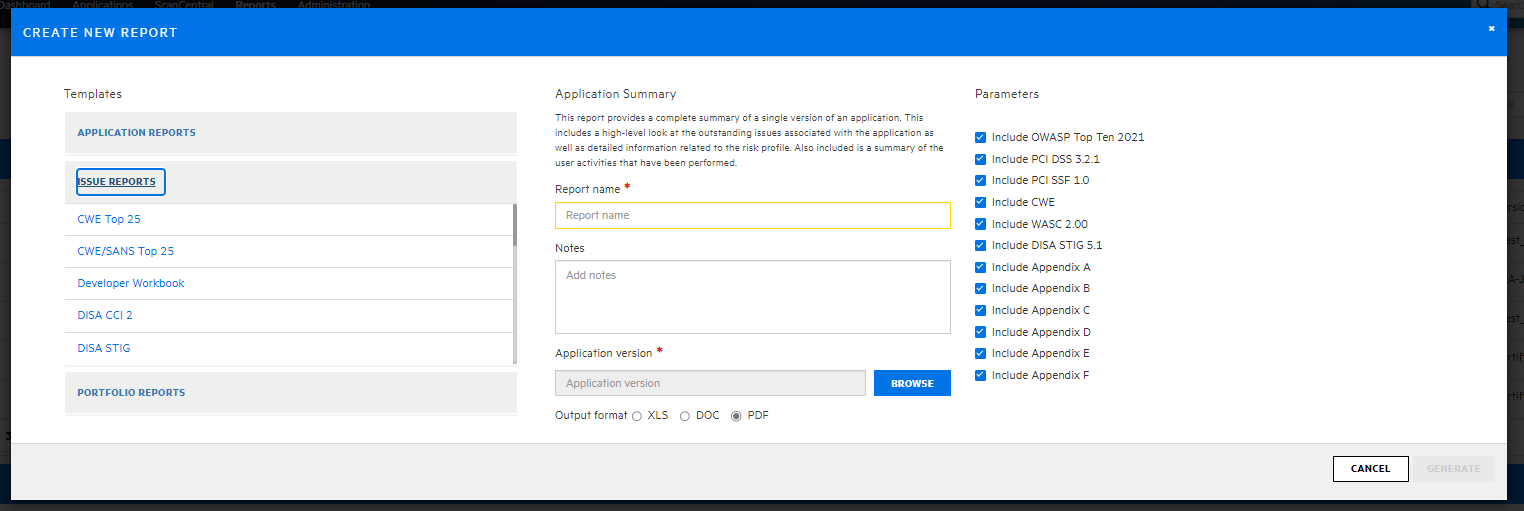Choose PDF output format
Image resolution: width=1524 pixels, height=511 pixels.
pyautogui.click(x=737, y=416)
